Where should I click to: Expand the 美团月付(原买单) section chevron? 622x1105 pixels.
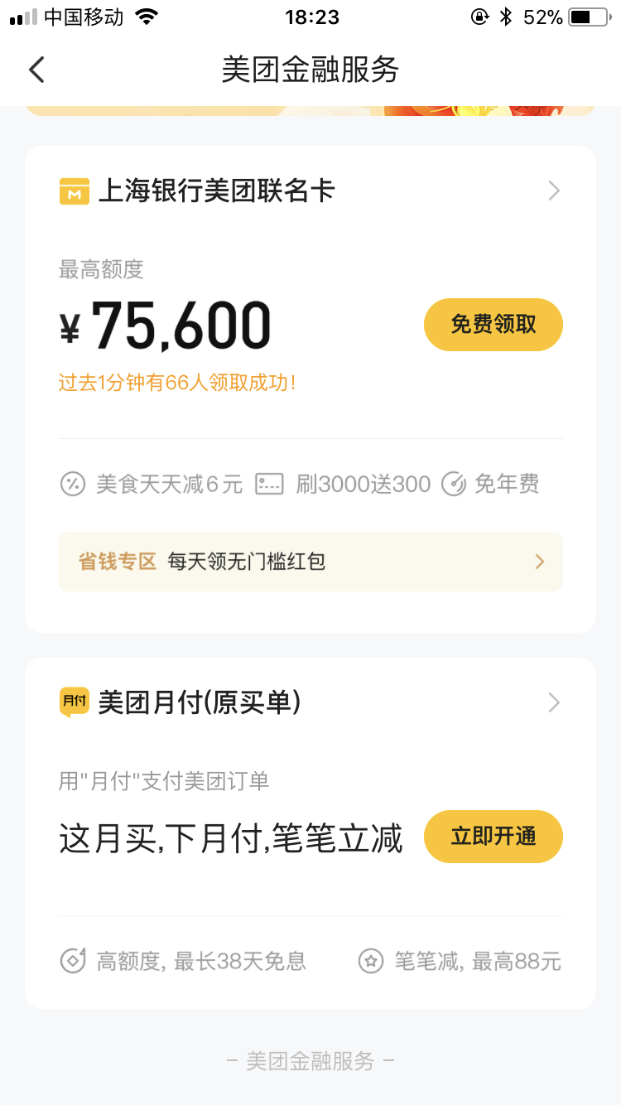552,702
